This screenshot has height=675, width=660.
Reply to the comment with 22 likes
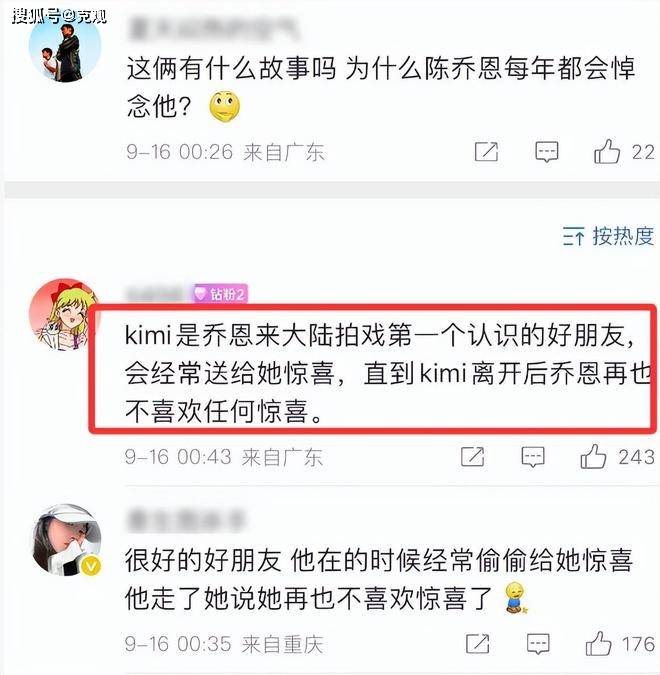click(x=546, y=152)
